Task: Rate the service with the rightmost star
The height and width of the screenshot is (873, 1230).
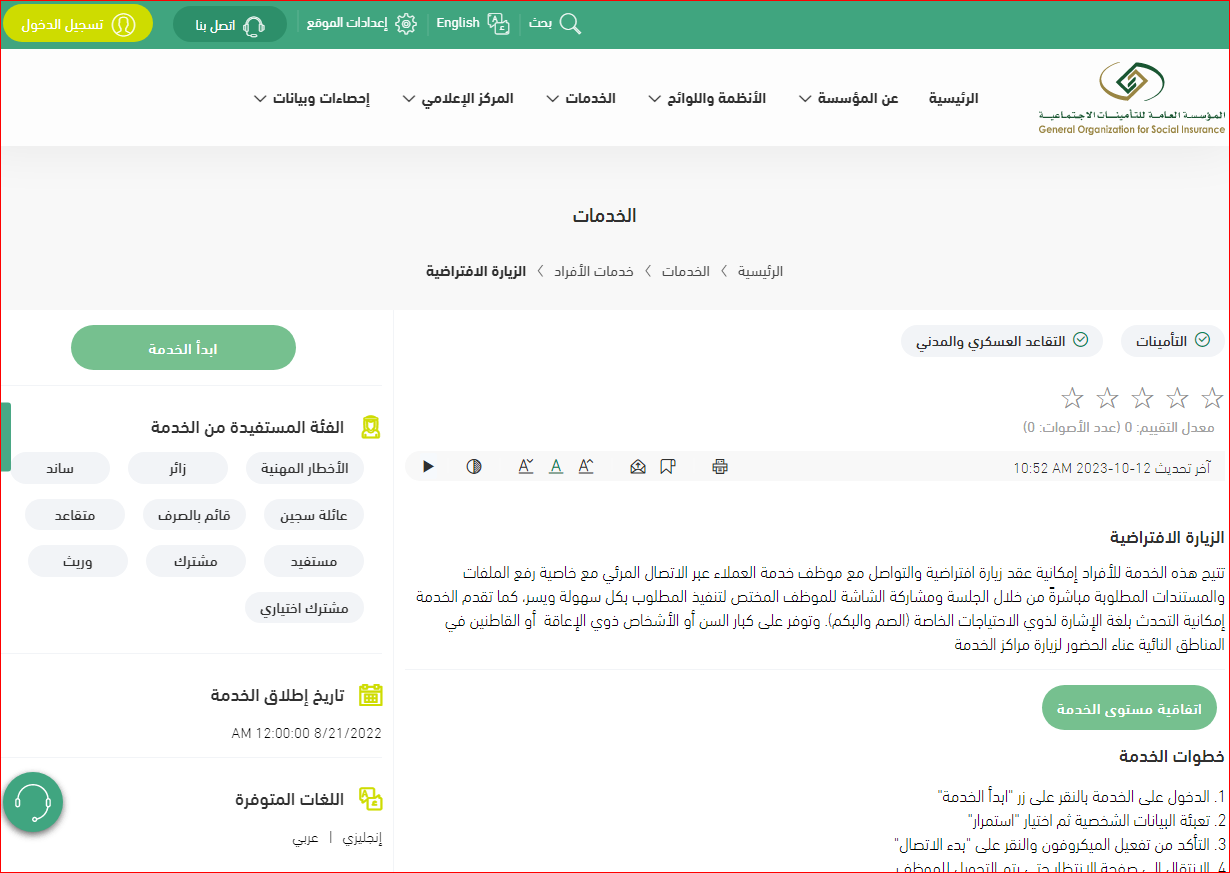Action: click(1212, 398)
